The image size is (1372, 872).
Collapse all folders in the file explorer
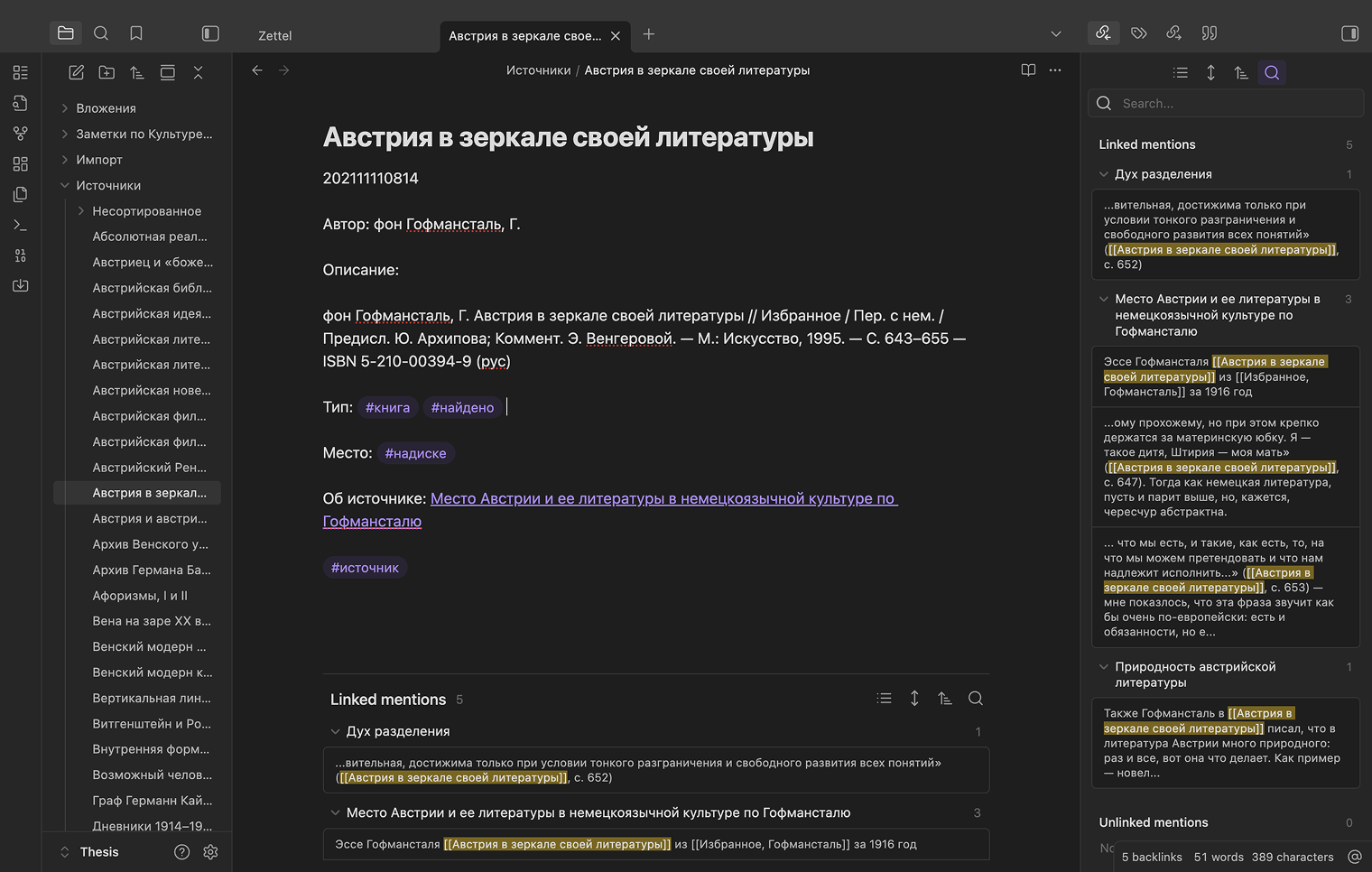click(x=198, y=72)
